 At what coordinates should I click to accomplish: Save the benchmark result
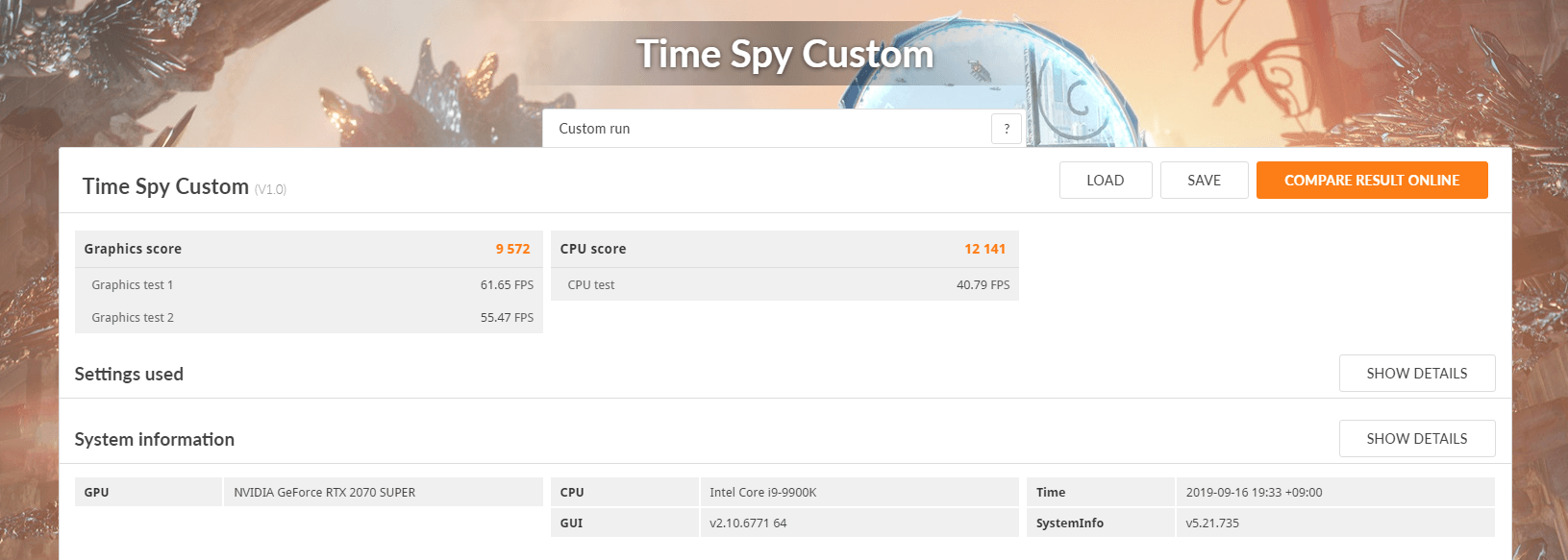(1204, 181)
